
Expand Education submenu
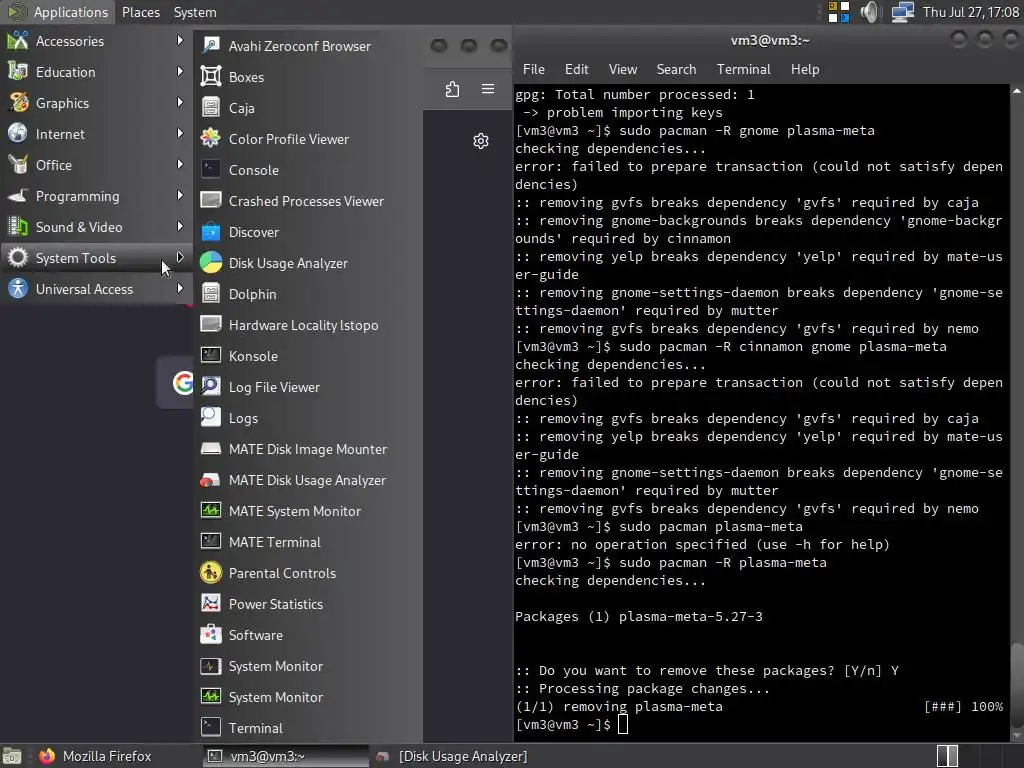(x=96, y=72)
